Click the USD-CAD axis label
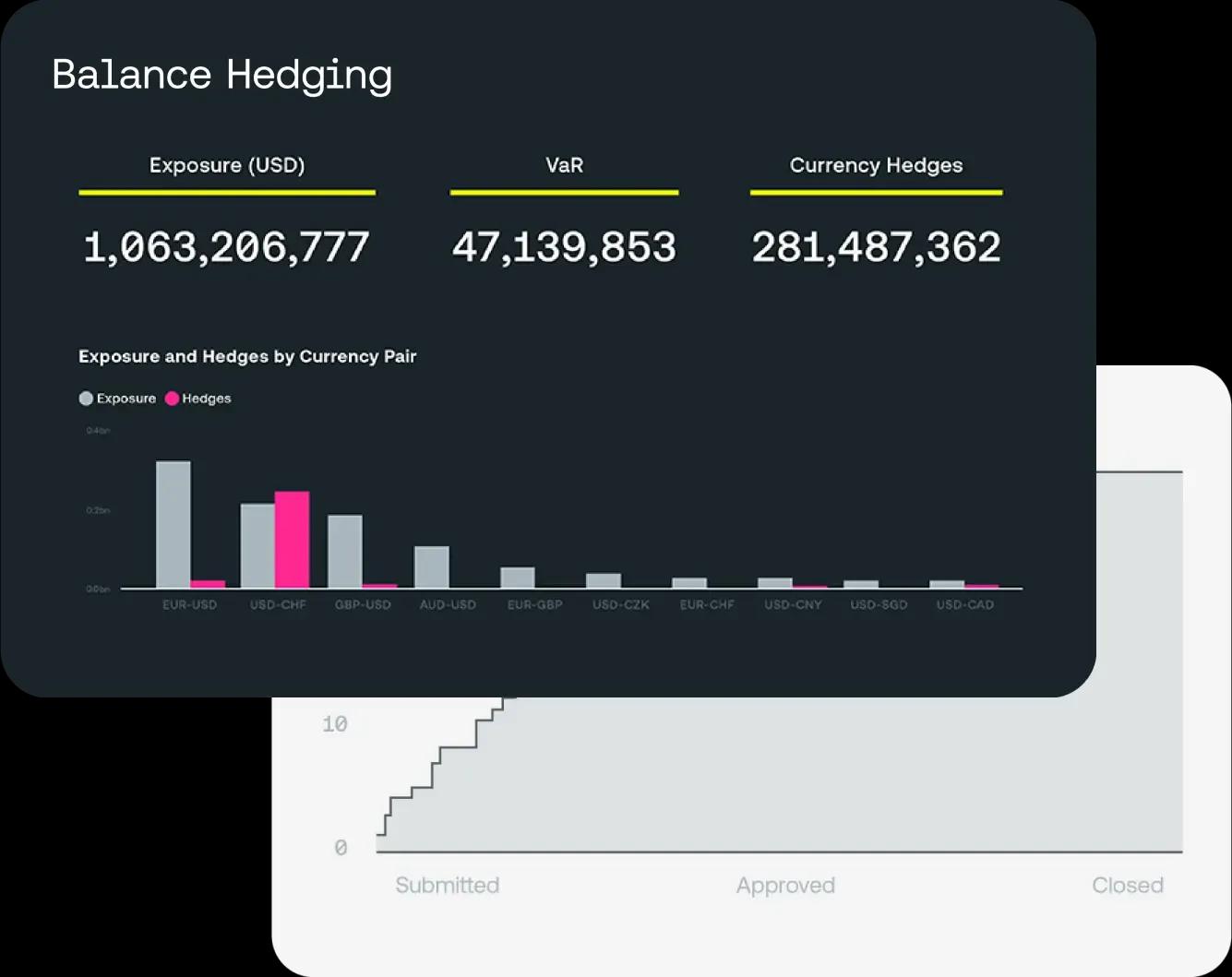Image resolution: width=1232 pixels, height=977 pixels. (965, 605)
